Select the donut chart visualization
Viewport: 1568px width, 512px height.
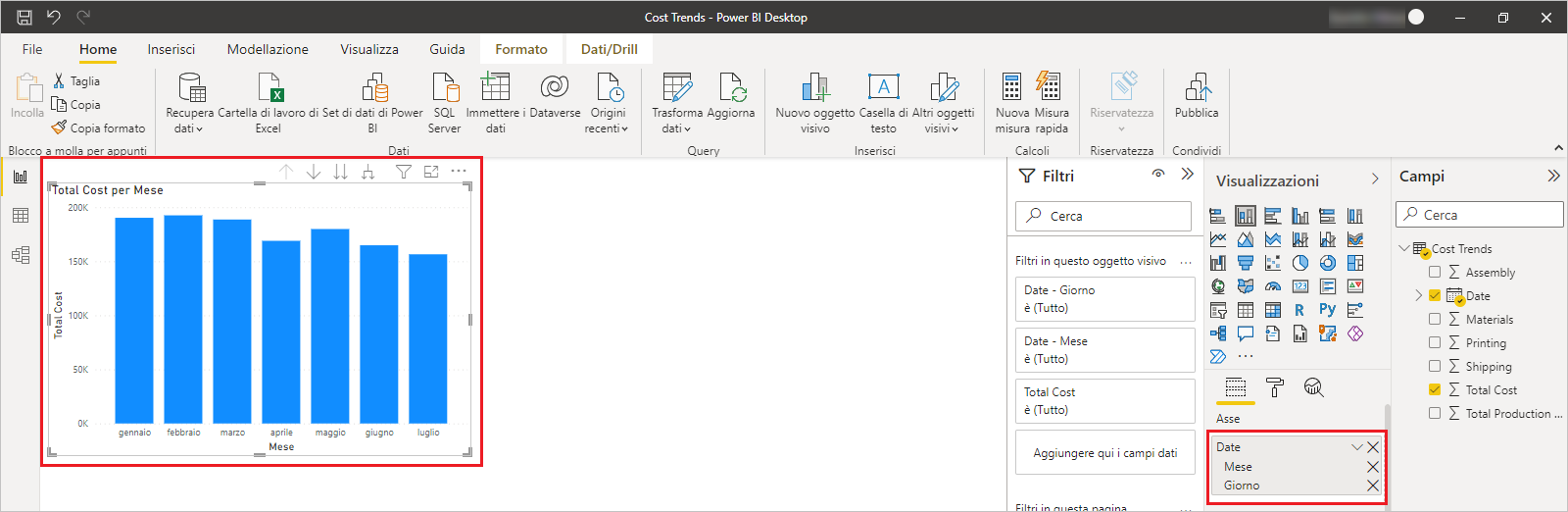pos(1328,263)
